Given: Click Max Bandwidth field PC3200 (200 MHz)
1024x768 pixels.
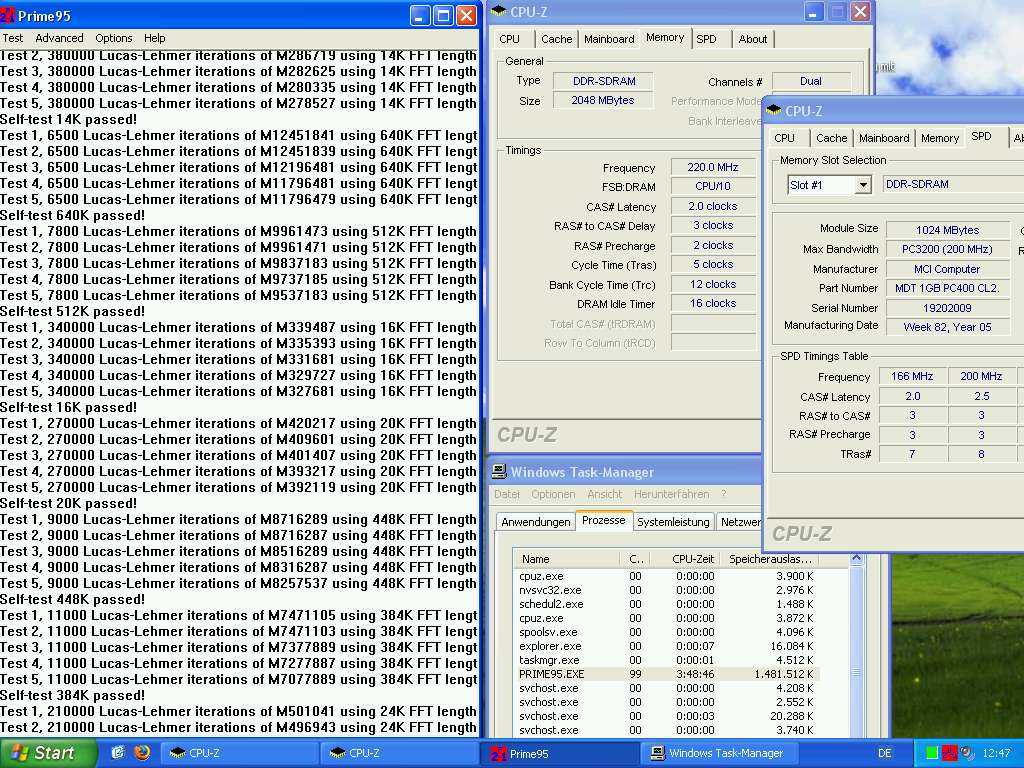Looking at the screenshot, I should click(948, 249).
